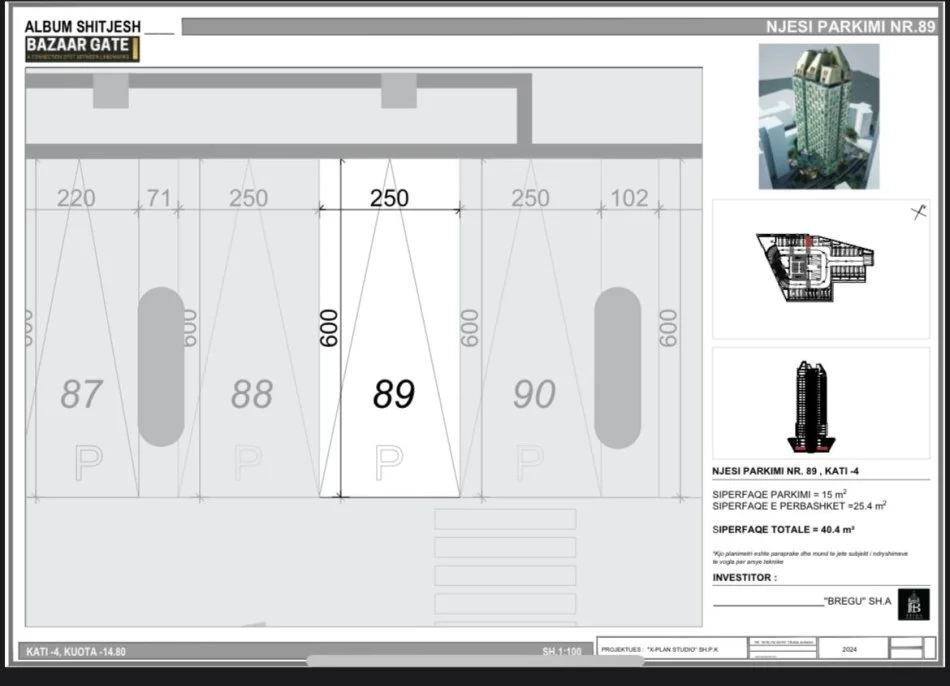
Task: Click the KATI -4, KUOTA -14.80 label
Action: (x=76, y=652)
